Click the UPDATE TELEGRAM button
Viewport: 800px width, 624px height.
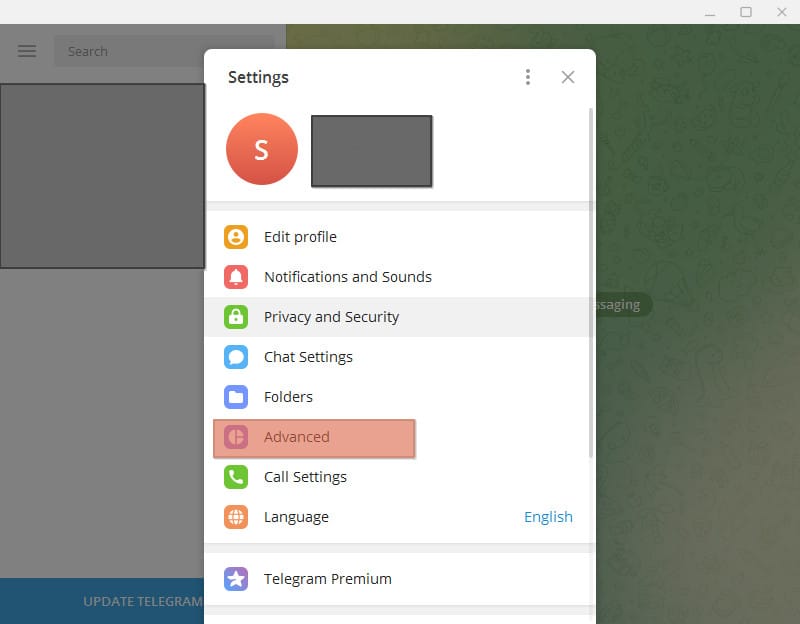[102, 601]
